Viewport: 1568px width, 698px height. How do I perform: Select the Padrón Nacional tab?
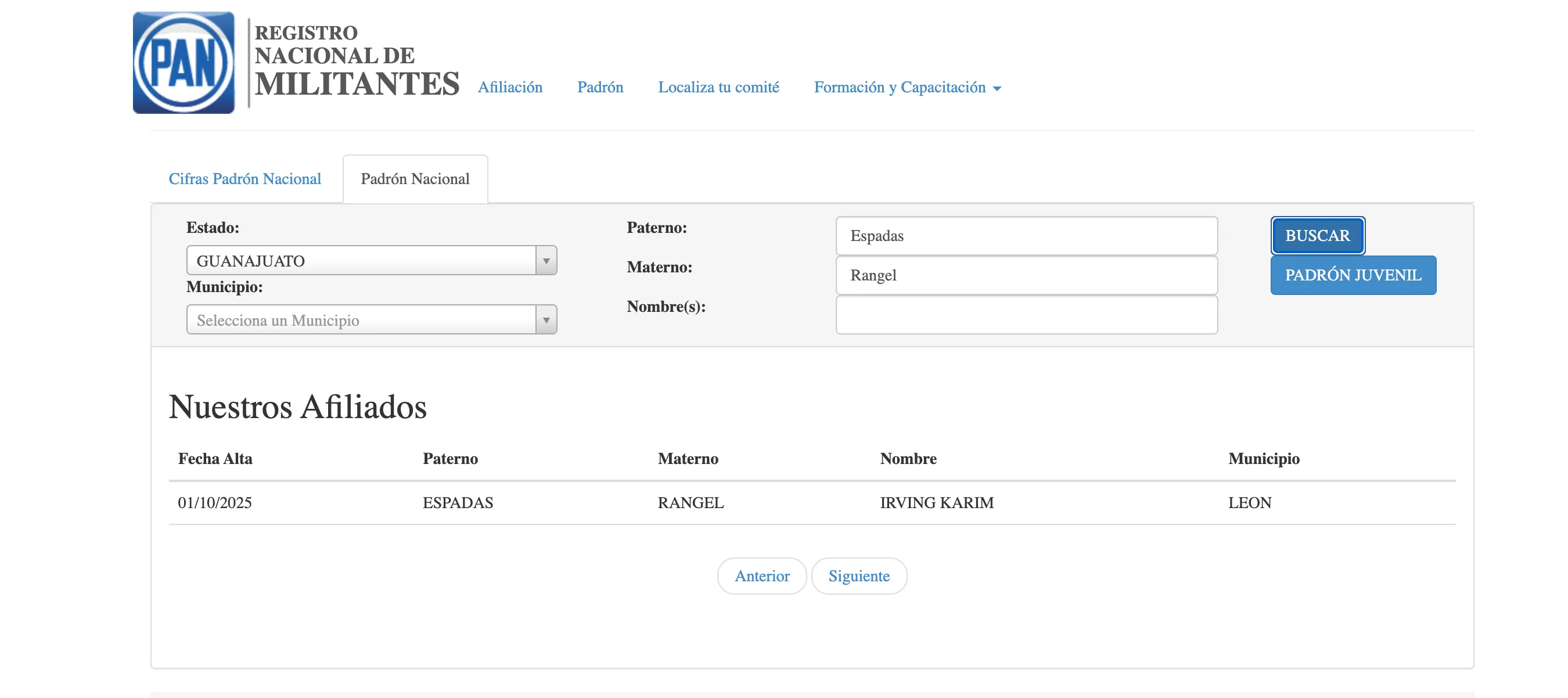[x=415, y=179]
